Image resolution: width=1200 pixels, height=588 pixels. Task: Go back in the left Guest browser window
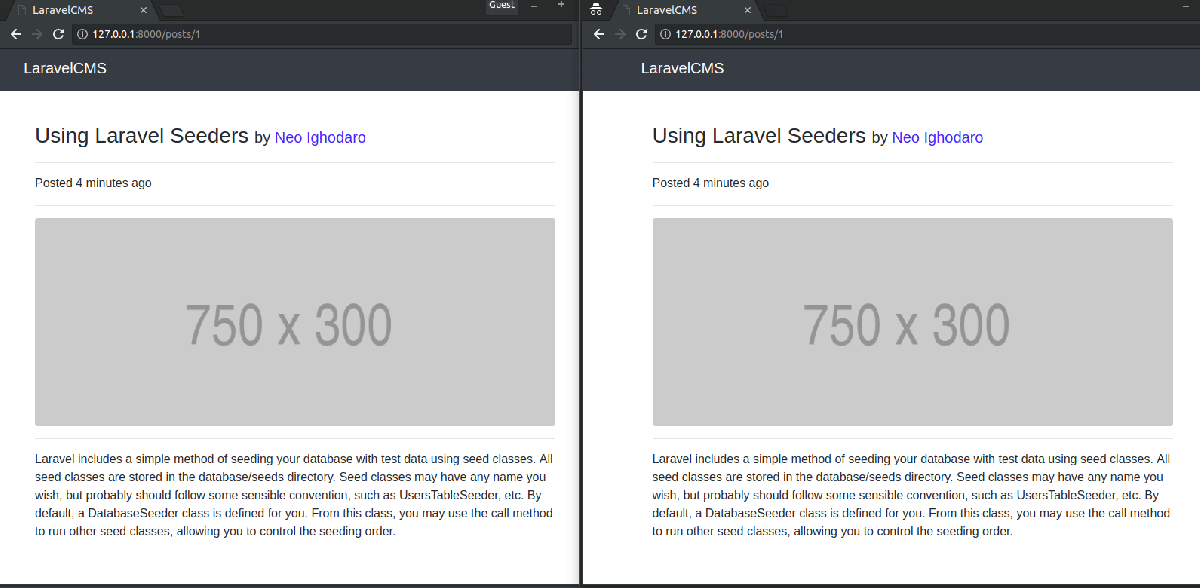17,34
